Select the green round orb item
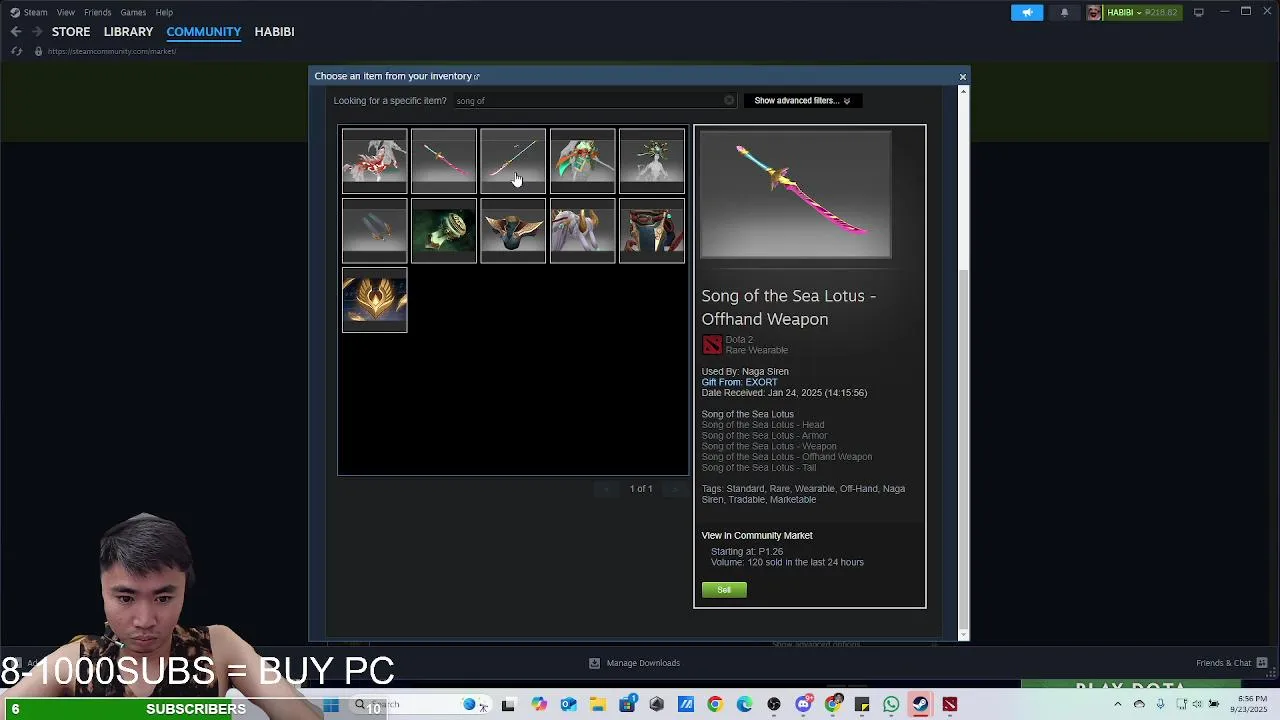This screenshot has height=720, width=1280. [x=444, y=230]
